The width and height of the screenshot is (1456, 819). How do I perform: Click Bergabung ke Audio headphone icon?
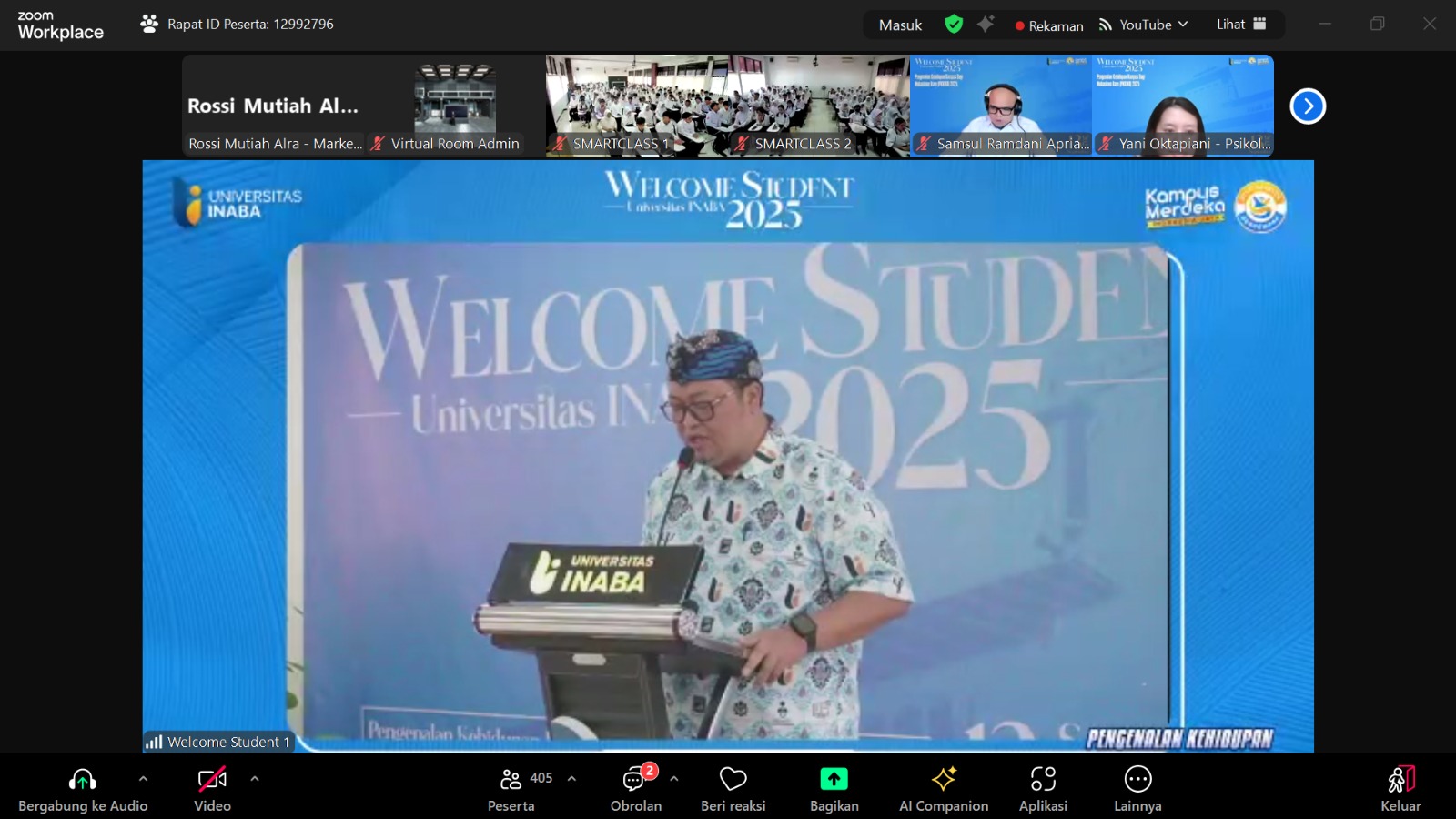point(82,780)
